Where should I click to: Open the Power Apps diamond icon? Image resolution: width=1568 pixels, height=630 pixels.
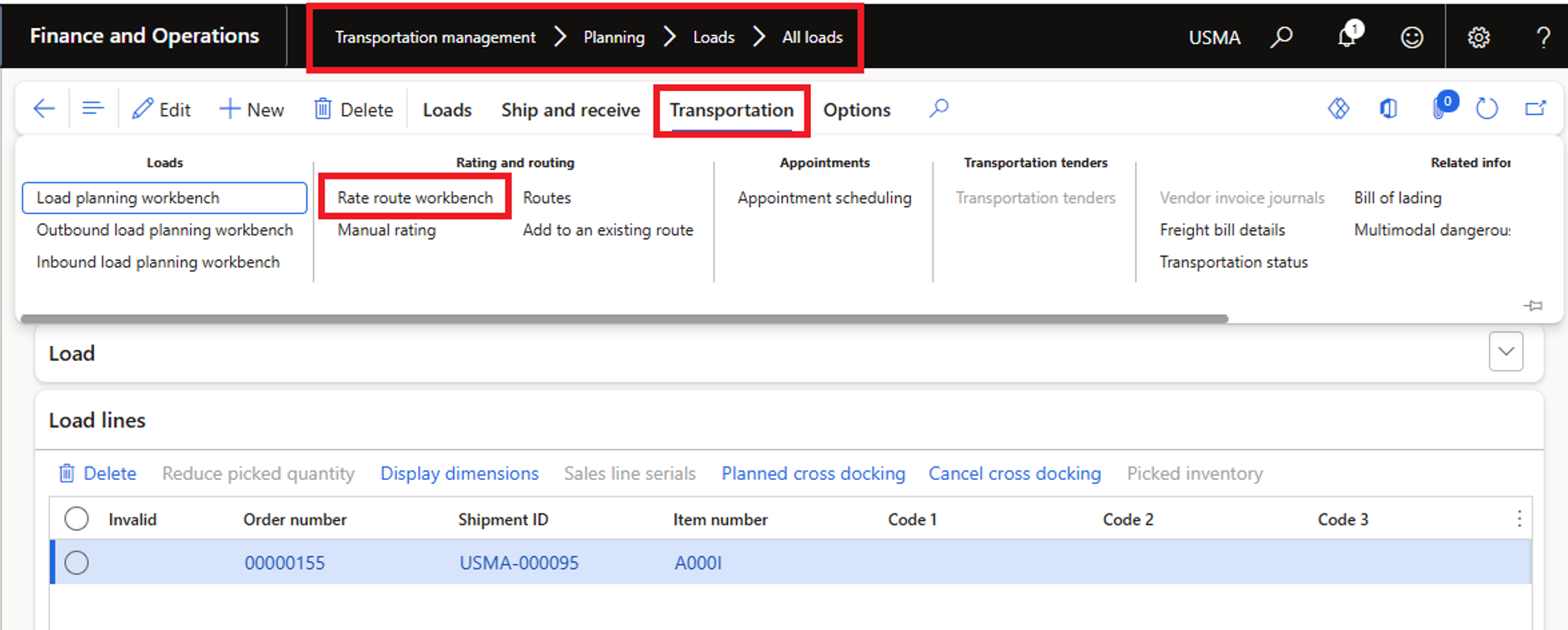(1338, 109)
